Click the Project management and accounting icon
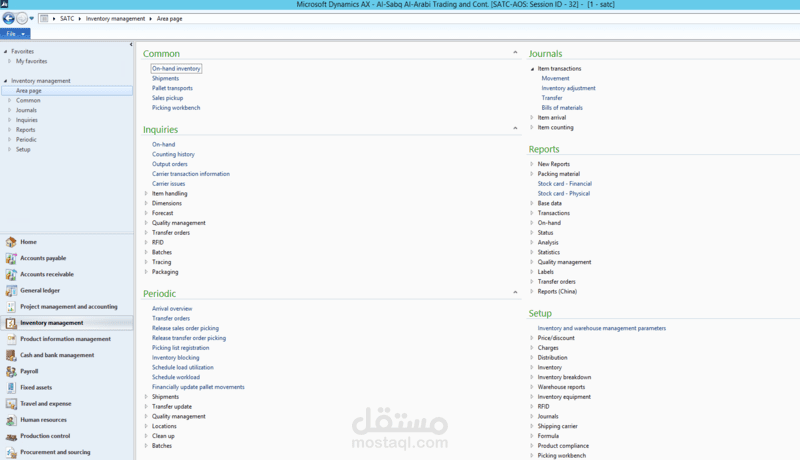 [11, 306]
